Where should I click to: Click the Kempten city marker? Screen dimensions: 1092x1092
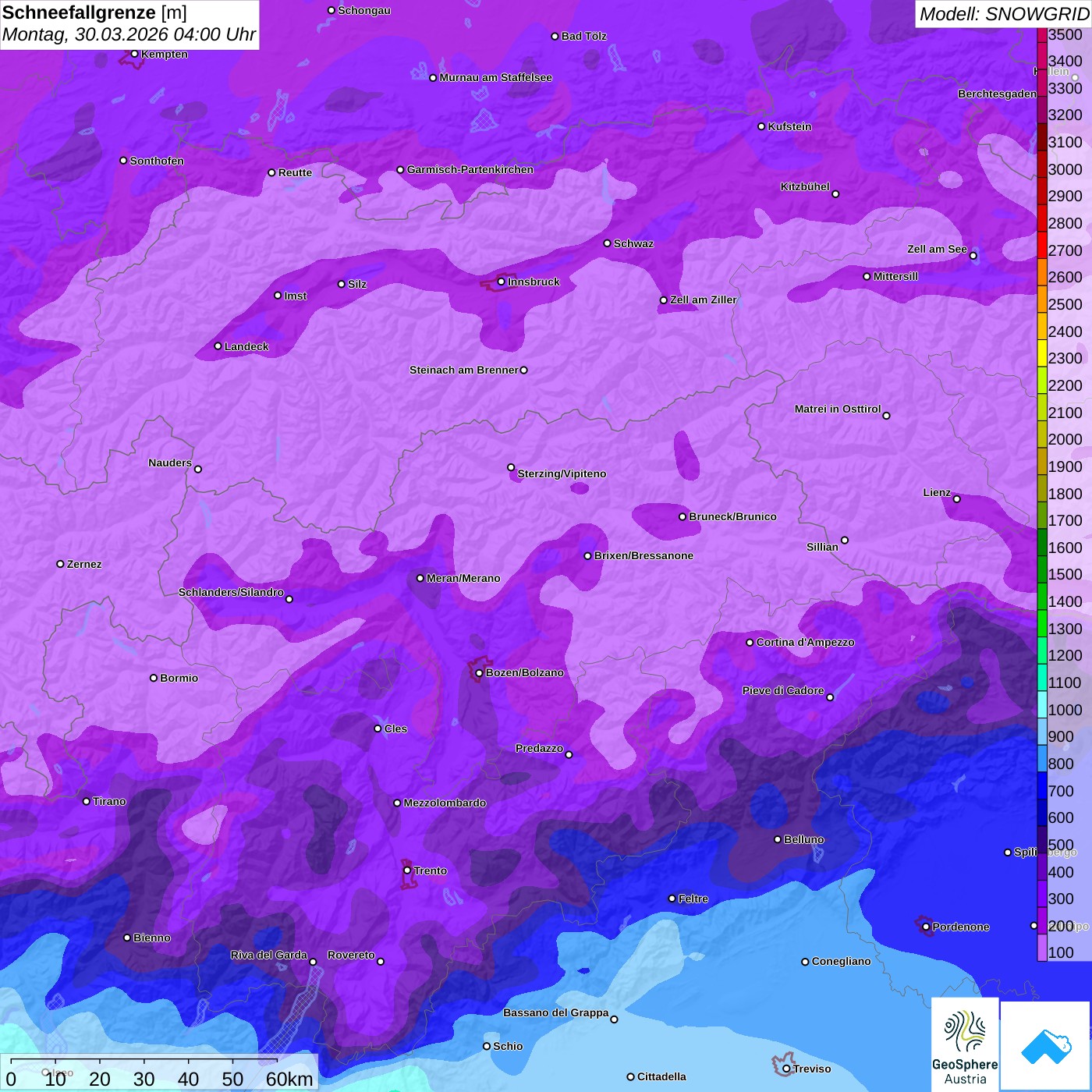coord(134,54)
